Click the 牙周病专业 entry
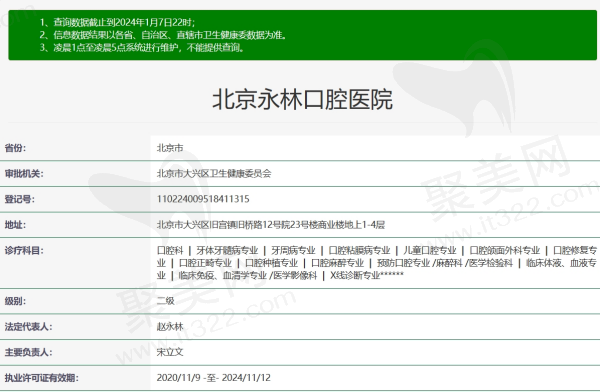The image size is (600, 392). pos(293,251)
